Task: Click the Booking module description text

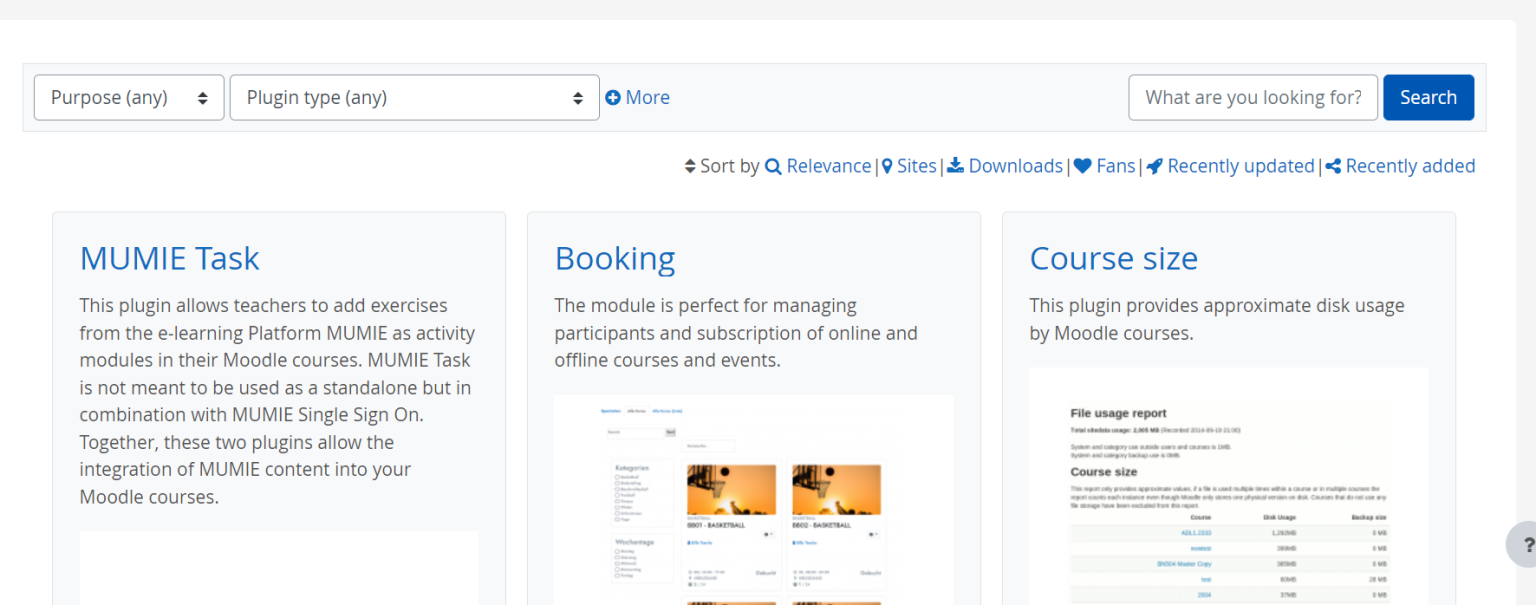Action: 737,332
